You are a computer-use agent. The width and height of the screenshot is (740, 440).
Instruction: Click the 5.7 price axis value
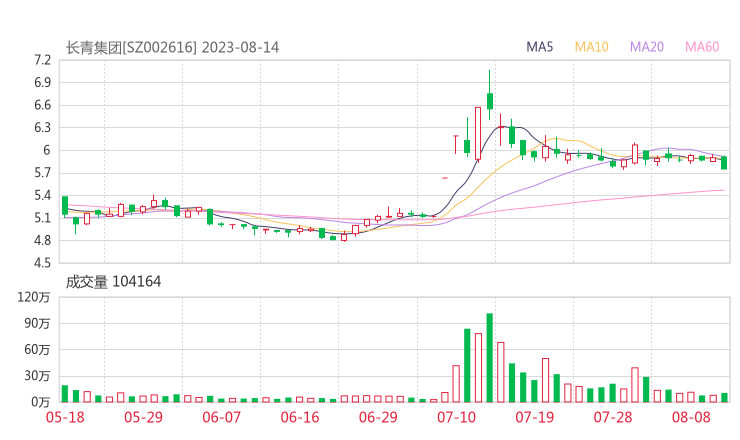pyautogui.click(x=42, y=173)
